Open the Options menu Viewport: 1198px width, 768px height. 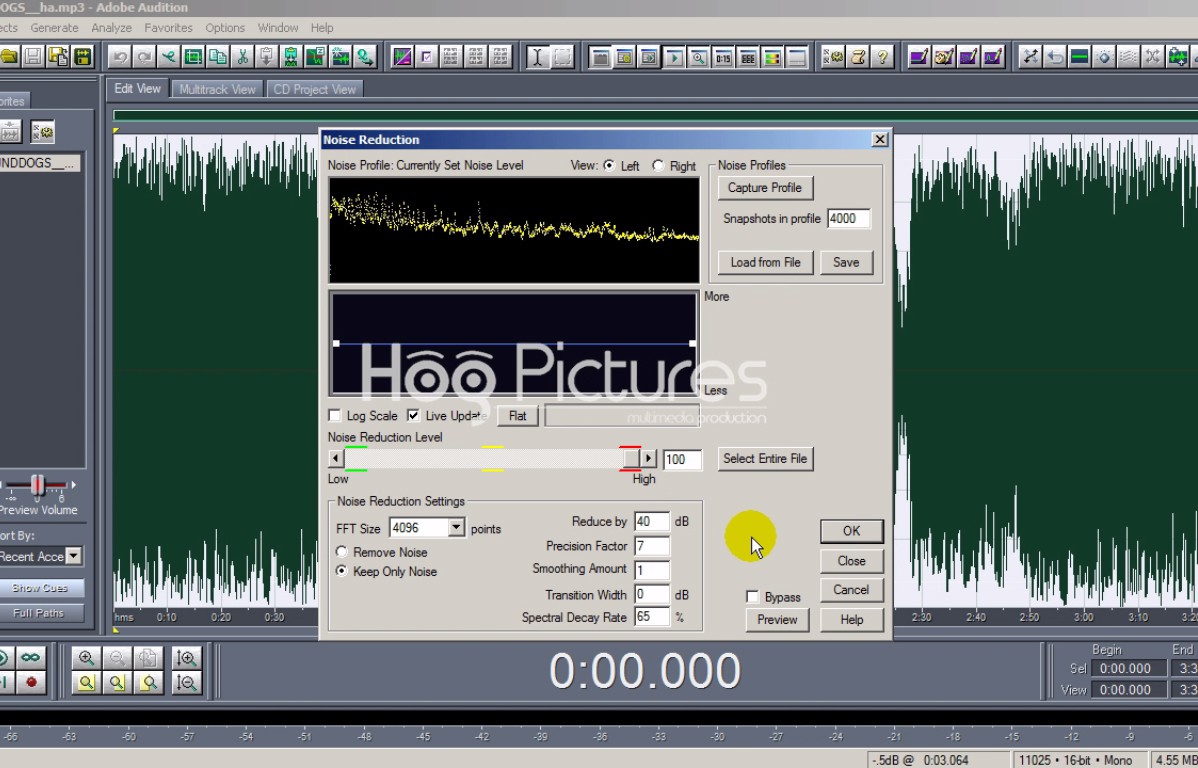pos(225,28)
